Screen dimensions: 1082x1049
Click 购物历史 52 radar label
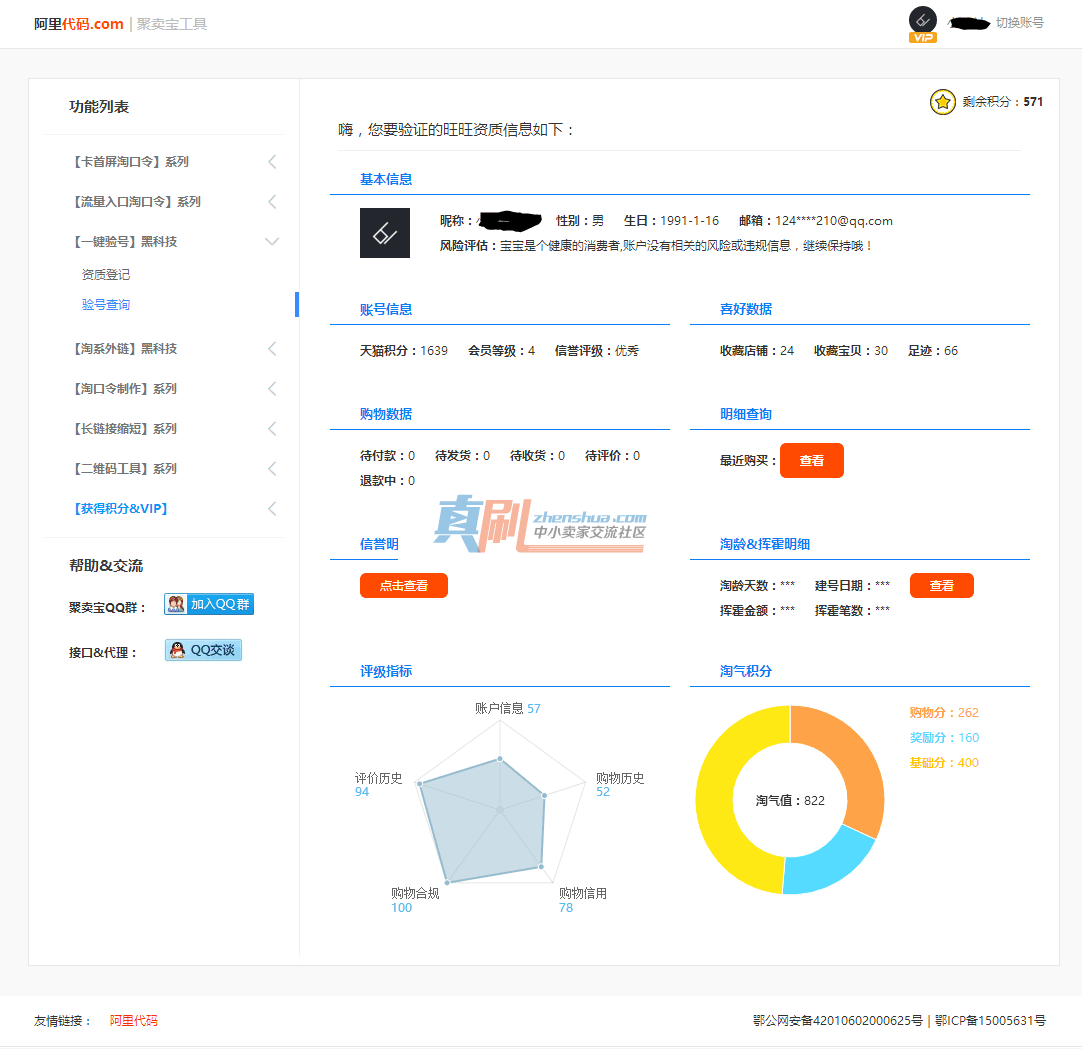[x=620, y=785]
